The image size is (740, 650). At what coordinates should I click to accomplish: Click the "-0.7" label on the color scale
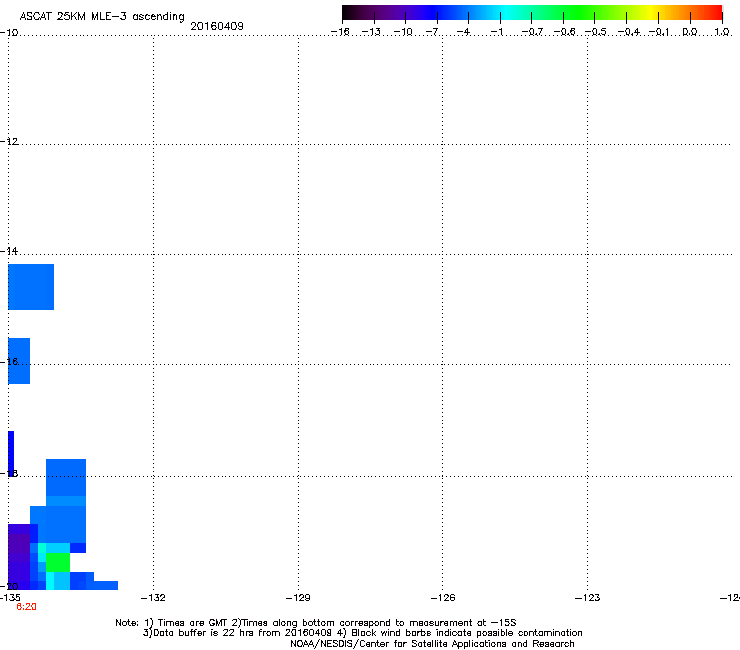[x=532, y=32]
